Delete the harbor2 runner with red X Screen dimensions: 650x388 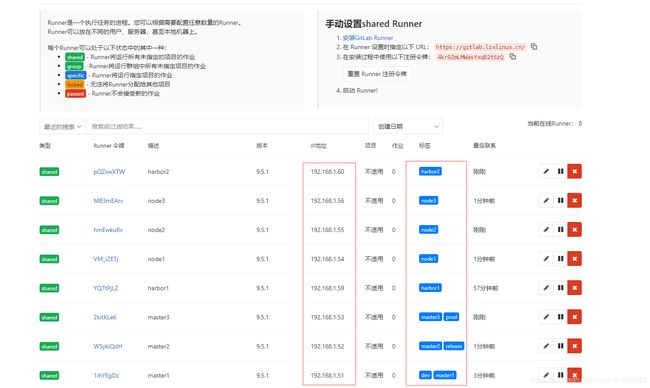(575, 171)
